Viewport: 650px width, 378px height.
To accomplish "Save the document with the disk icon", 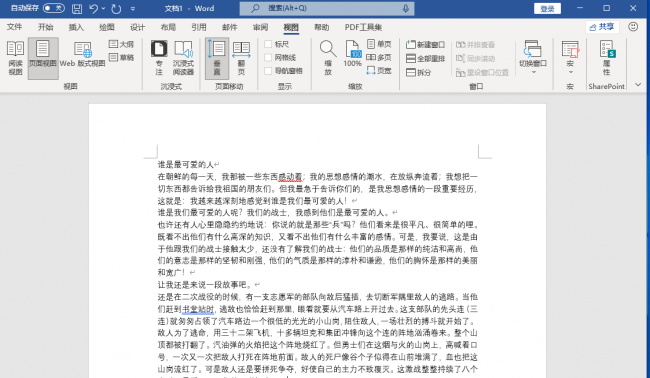I will click(77, 8).
